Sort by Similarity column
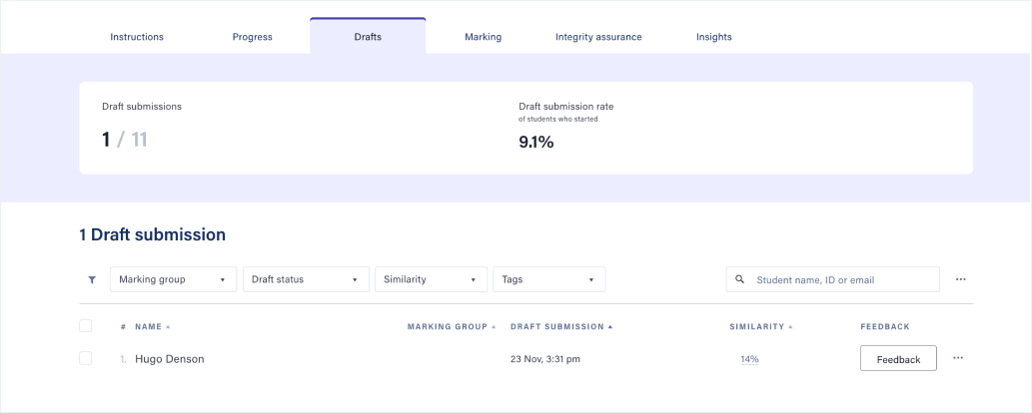Screen dimensions: 1032x413 tap(761, 327)
